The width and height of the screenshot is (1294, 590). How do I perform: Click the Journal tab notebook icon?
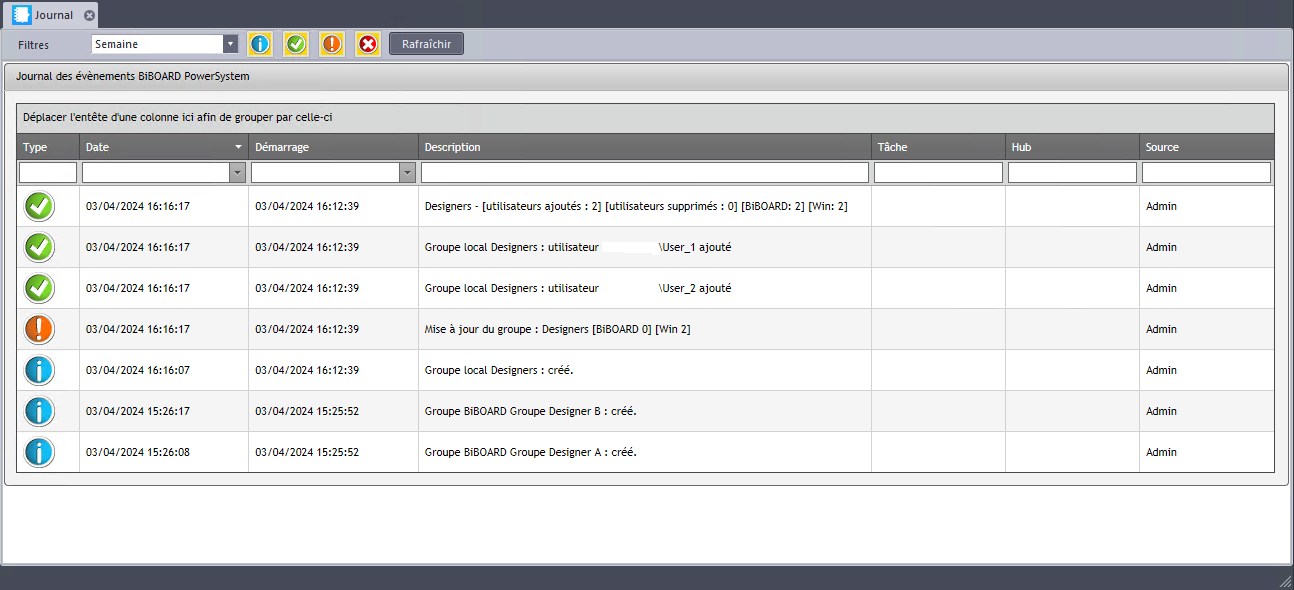click(21, 15)
